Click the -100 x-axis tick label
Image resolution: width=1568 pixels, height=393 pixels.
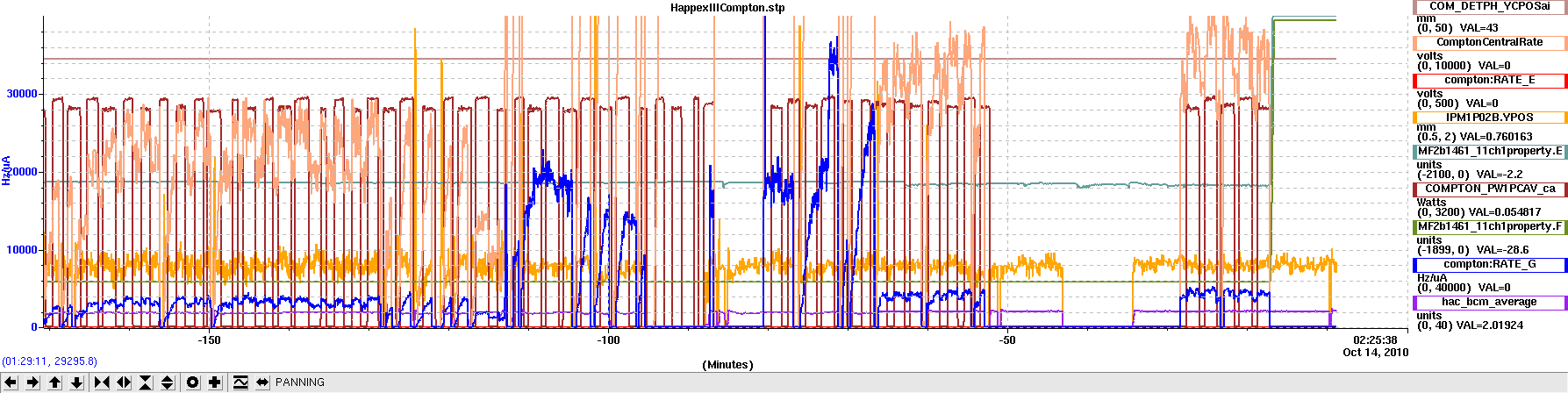coord(608,340)
